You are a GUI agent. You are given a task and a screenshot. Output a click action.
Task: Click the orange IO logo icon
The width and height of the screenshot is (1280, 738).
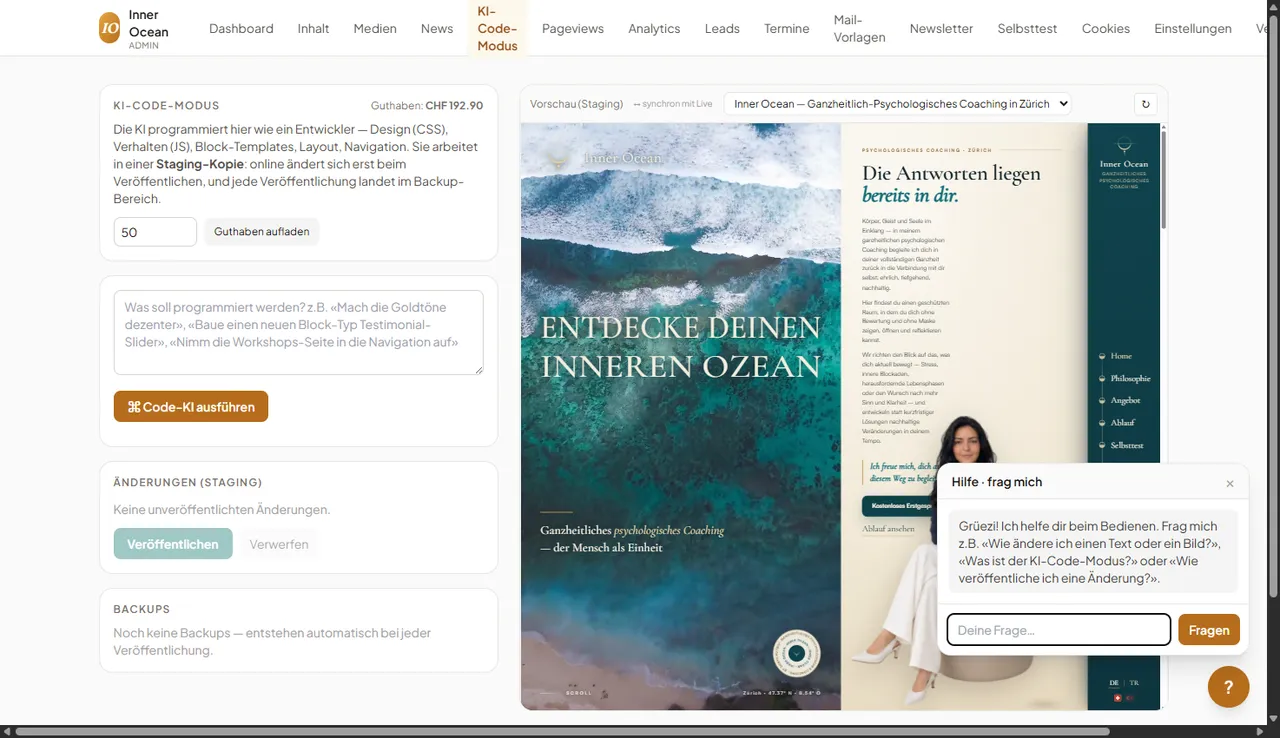(x=109, y=28)
